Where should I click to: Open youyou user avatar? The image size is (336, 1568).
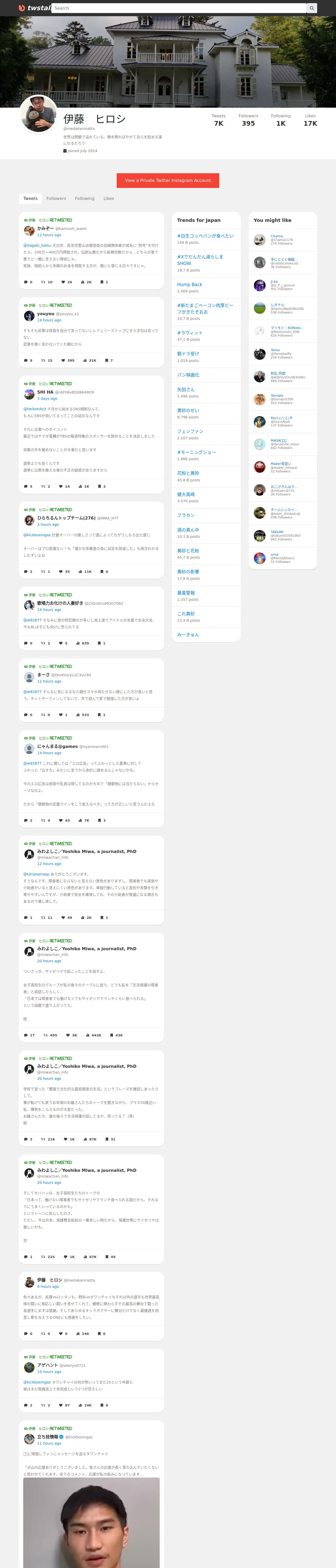(29, 316)
